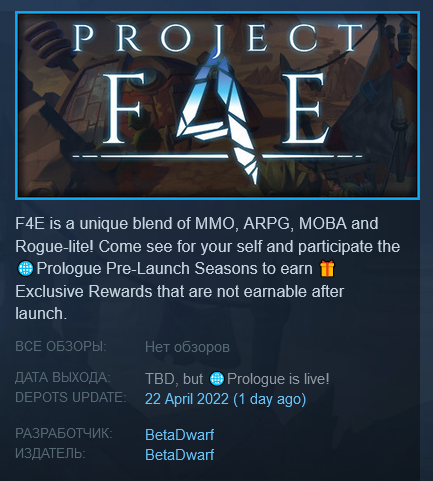This screenshot has height=481, width=433.
Task: Open the BetaDwarf developer link
Action: (x=180, y=435)
